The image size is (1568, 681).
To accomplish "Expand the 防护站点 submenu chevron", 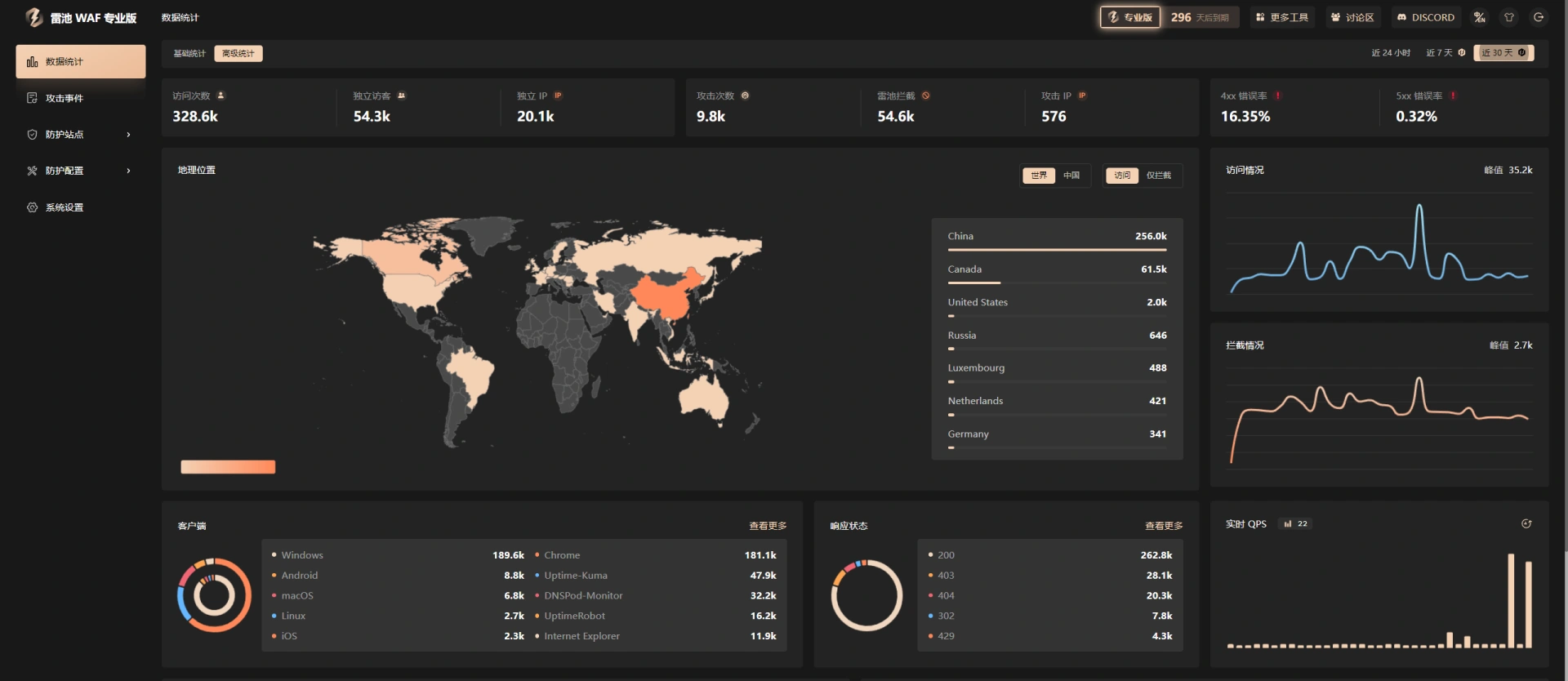I will click(x=128, y=135).
